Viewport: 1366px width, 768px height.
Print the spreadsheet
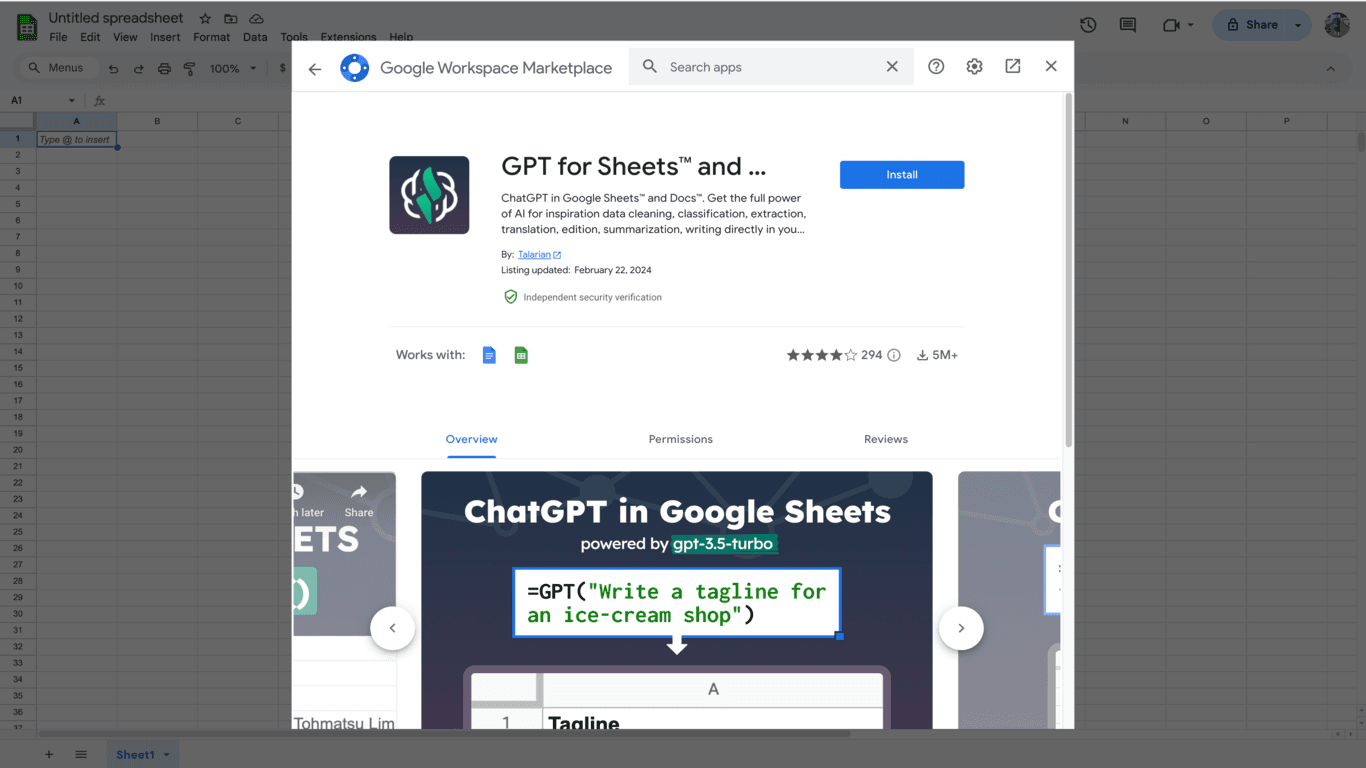(x=164, y=69)
